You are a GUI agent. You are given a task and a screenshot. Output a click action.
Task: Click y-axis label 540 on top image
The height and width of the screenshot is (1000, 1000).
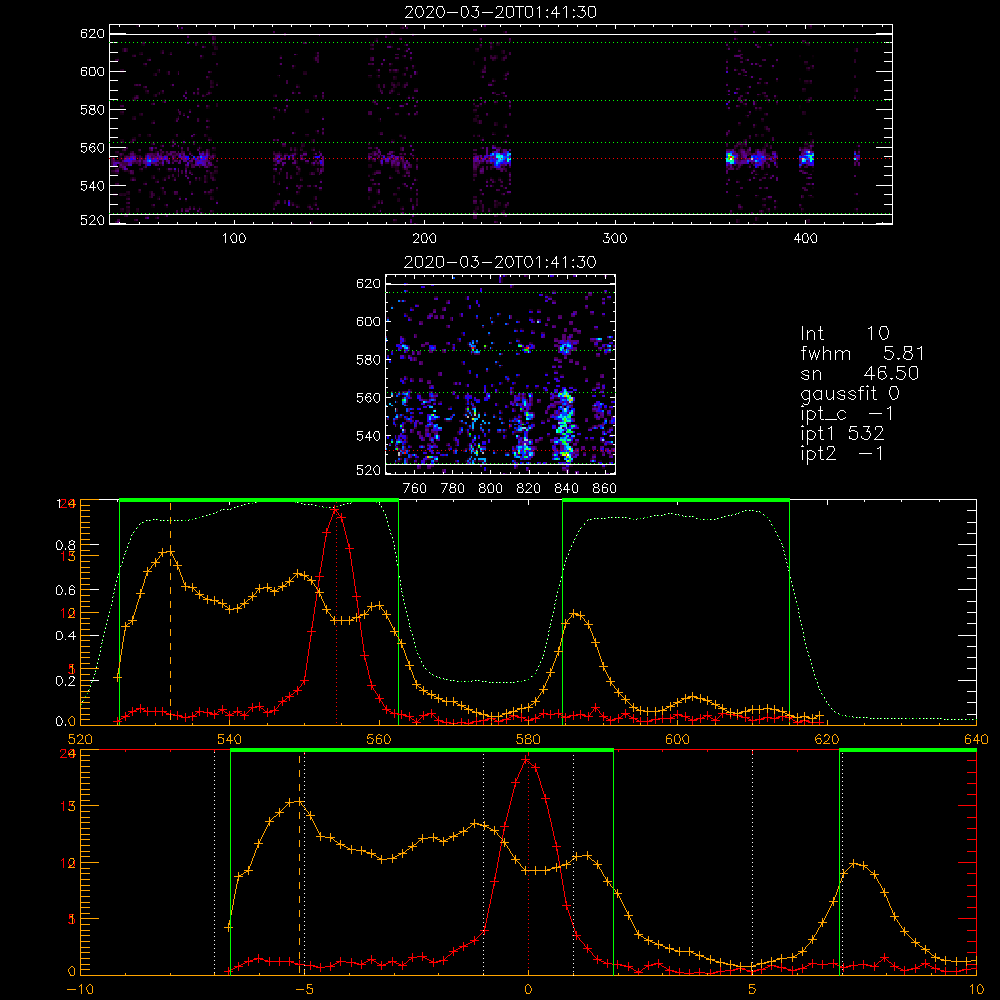(x=92, y=186)
